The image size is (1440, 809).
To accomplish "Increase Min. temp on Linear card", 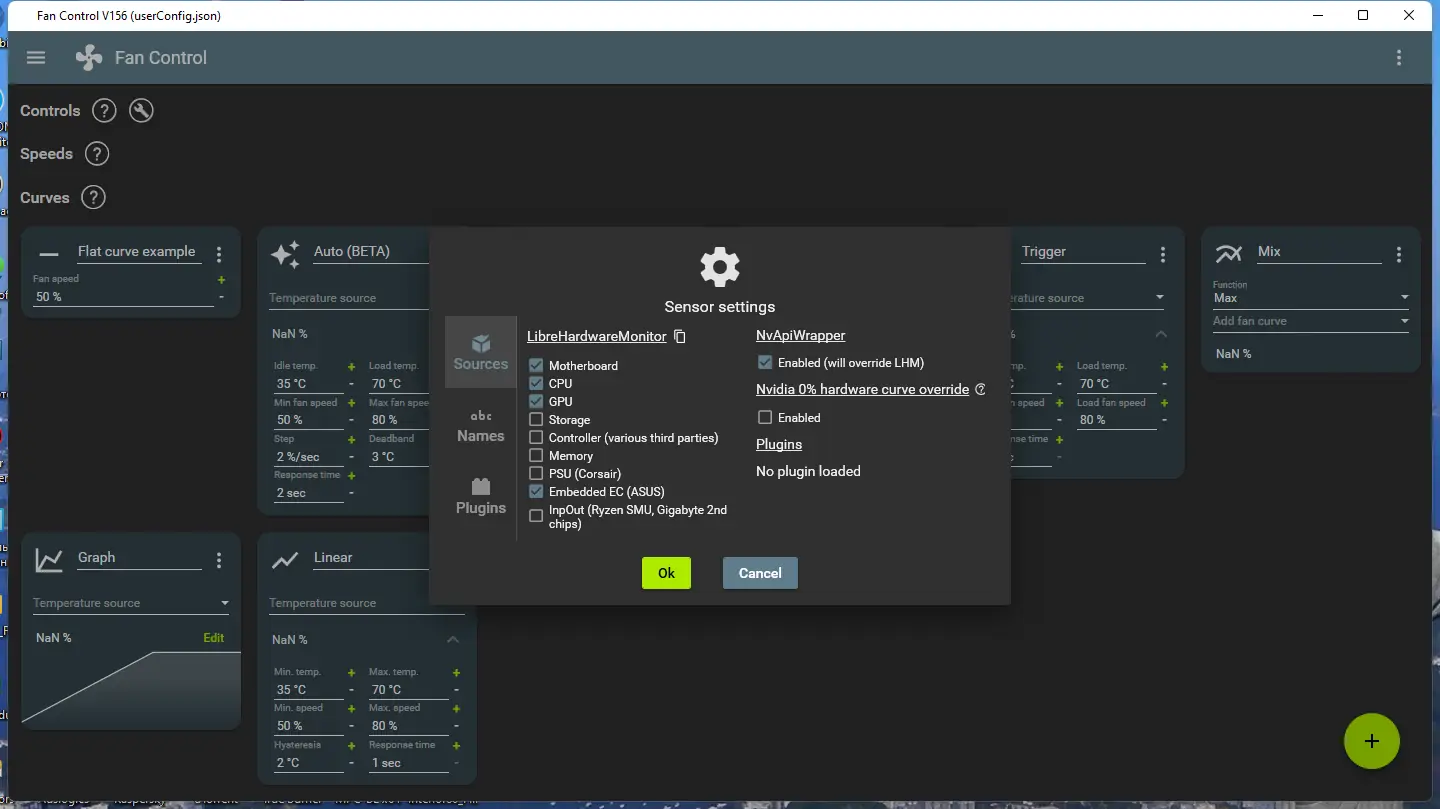I will pos(351,673).
